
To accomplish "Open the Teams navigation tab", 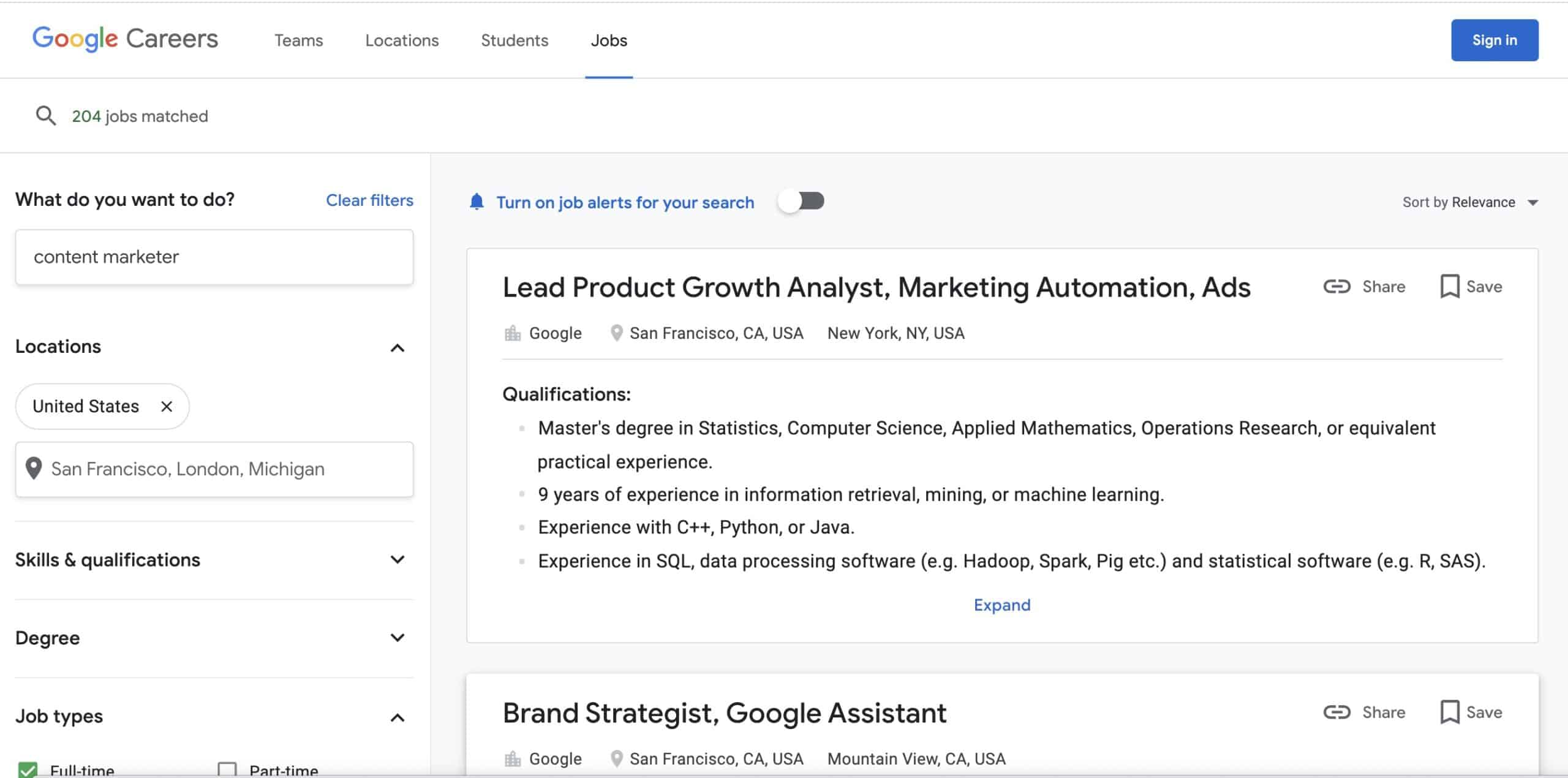I will click(x=298, y=40).
